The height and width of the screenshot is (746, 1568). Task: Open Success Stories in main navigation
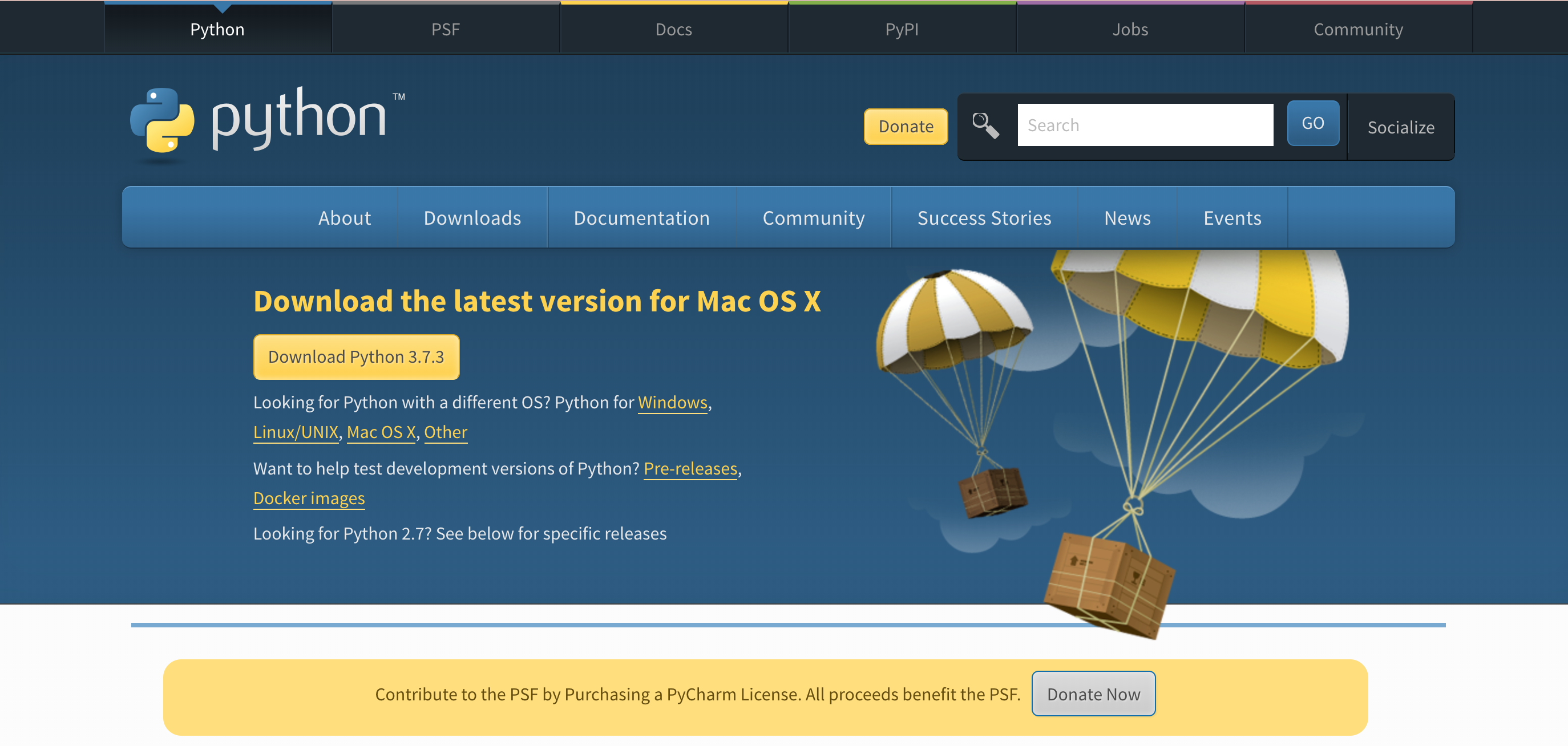(984, 218)
